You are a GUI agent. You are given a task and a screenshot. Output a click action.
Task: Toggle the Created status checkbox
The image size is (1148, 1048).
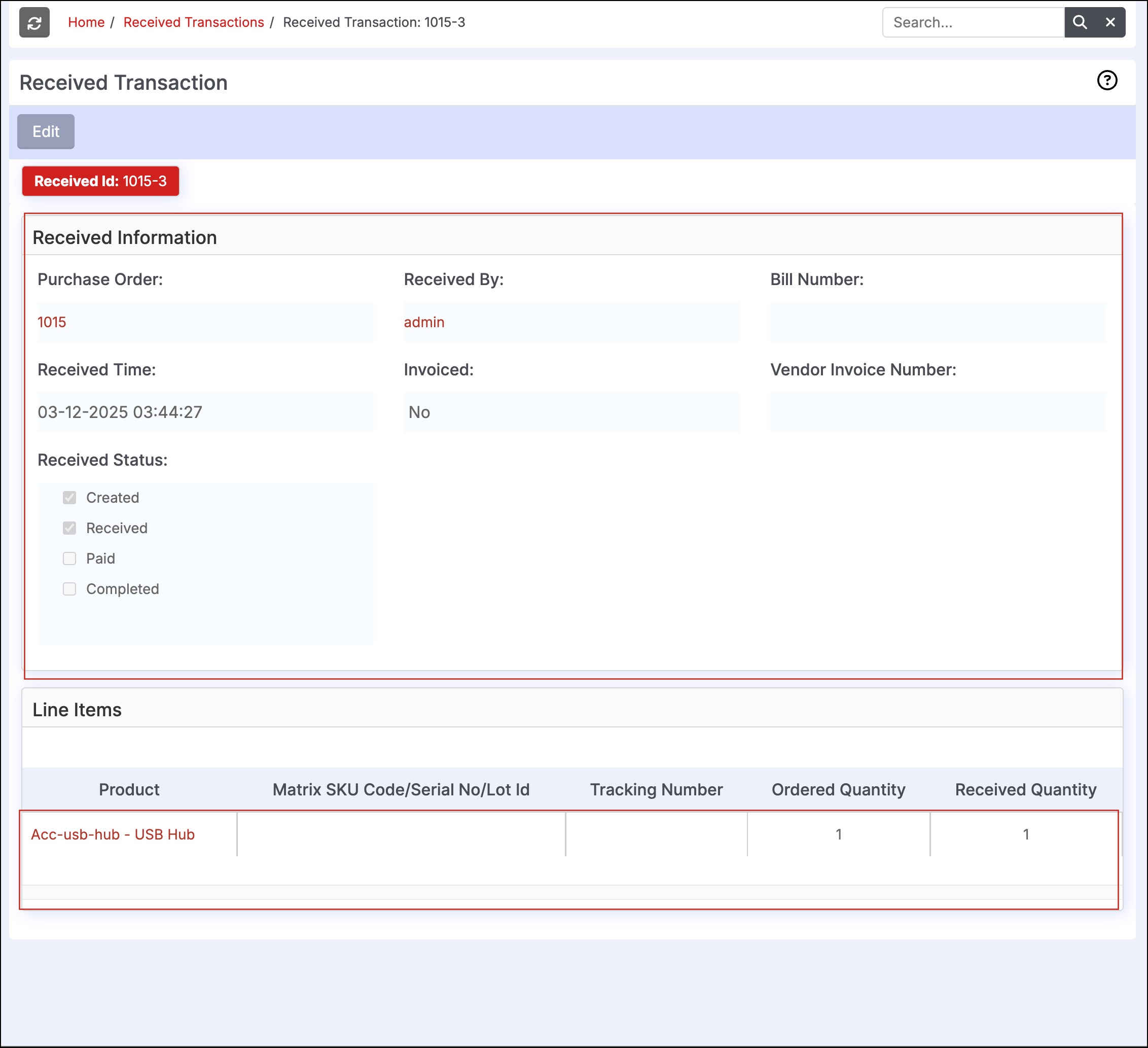pyautogui.click(x=69, y=498)
